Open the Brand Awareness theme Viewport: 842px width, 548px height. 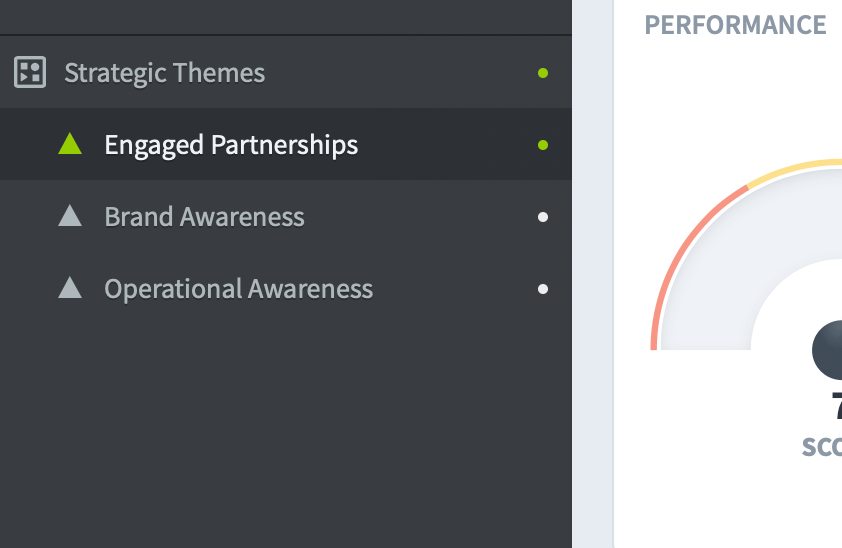coord(204,217)
